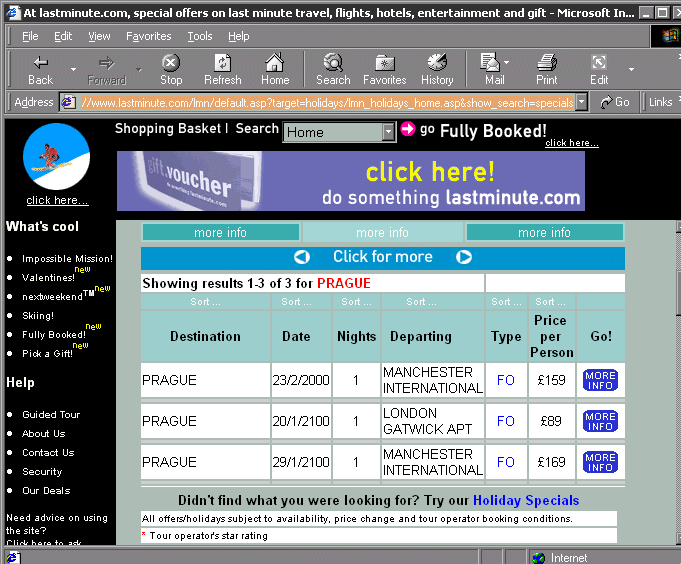Open Skiing! sidebar link

point(38,316)
